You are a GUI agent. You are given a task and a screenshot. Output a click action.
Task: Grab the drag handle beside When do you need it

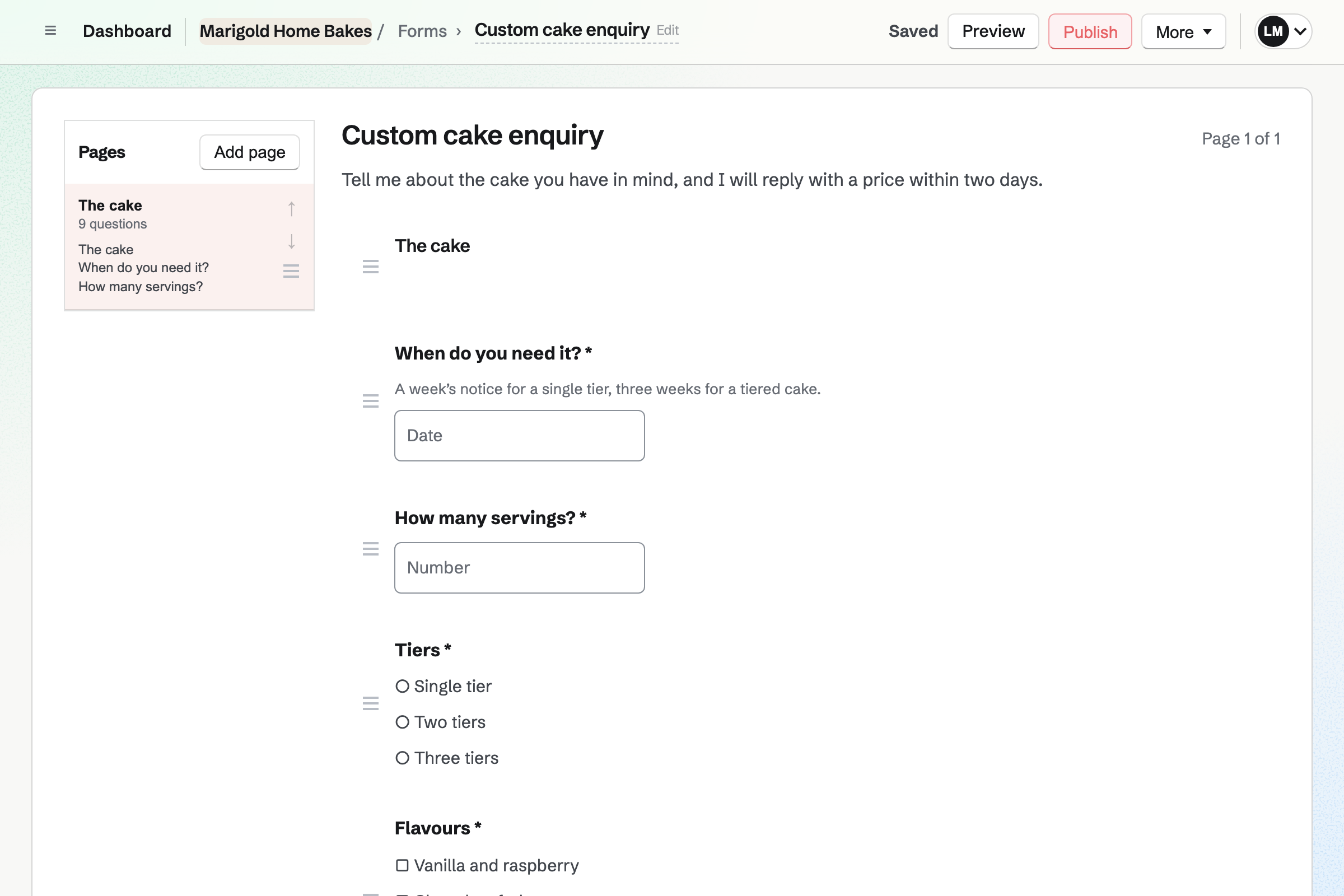click(x=371, y=401)
